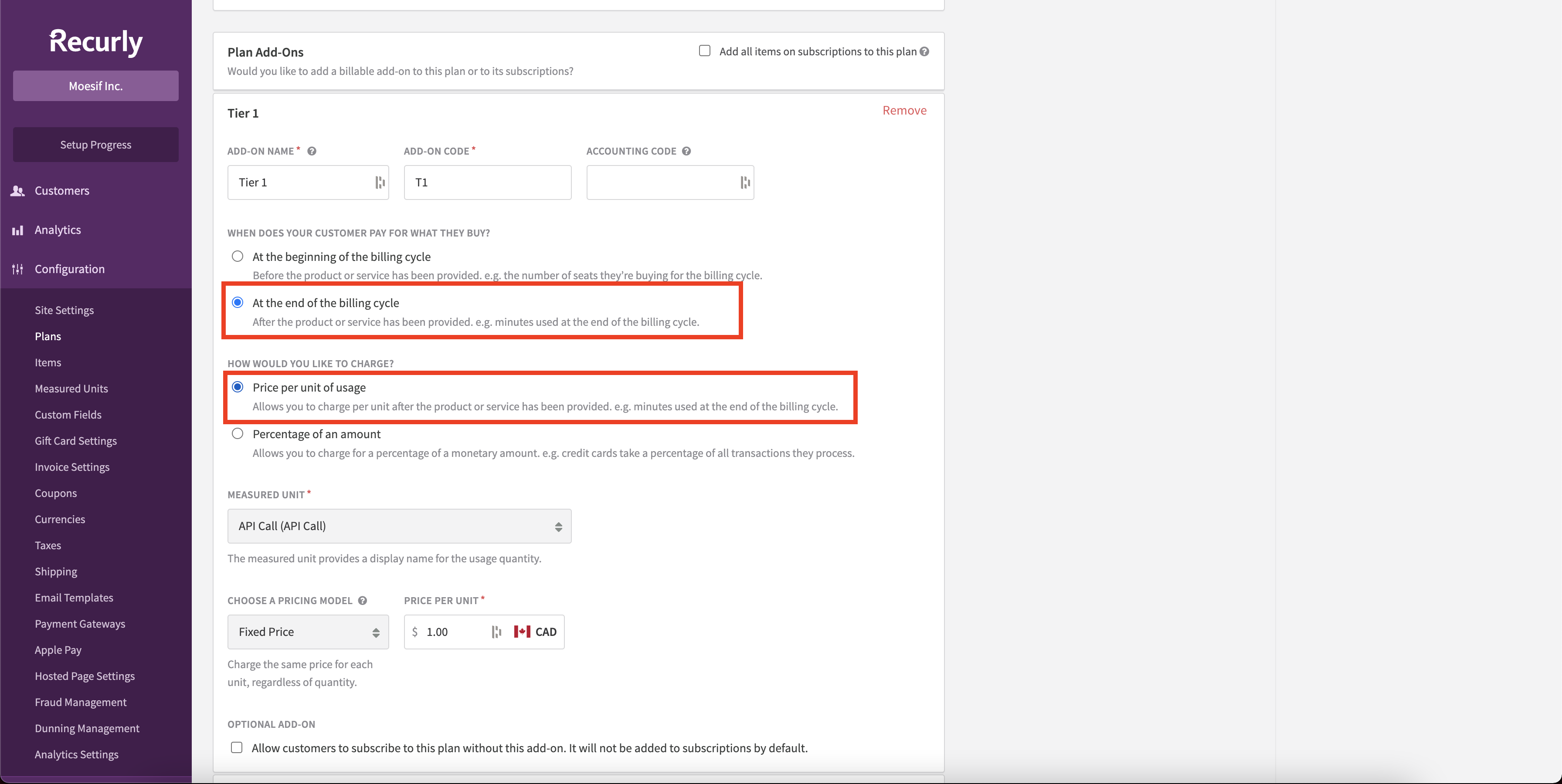Go to Payment Gateways
The width and height of the screenshot is (1562, 784).
click(x=80, y=624)
